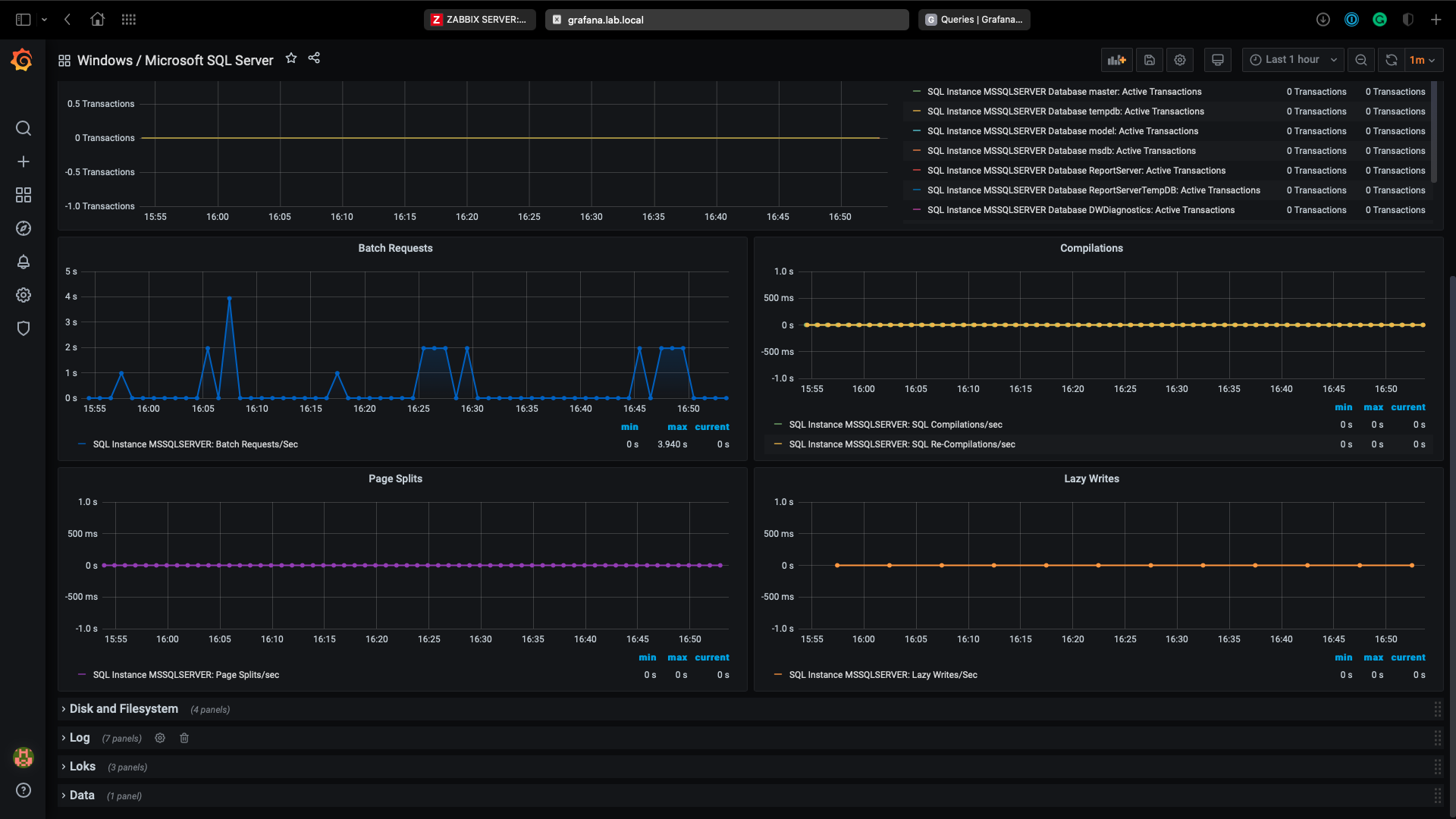Click the share dashboard icon
1456x819 pixels.
click(314, 58)
